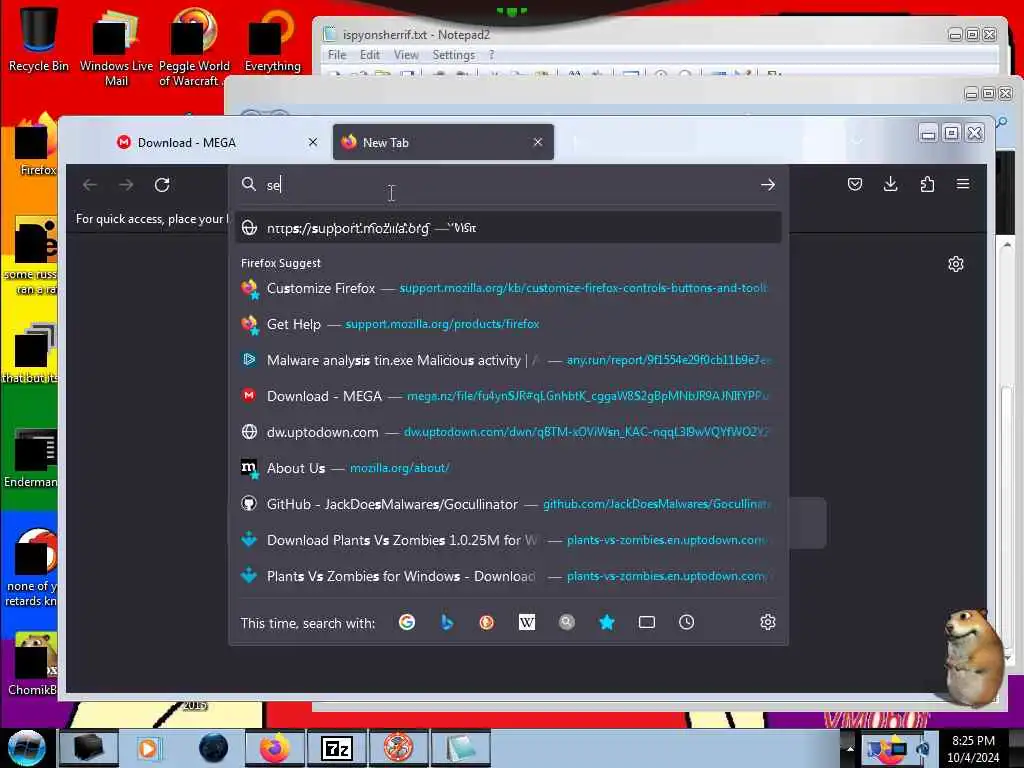Search bookmarks with the star icon

pos(607,622)
